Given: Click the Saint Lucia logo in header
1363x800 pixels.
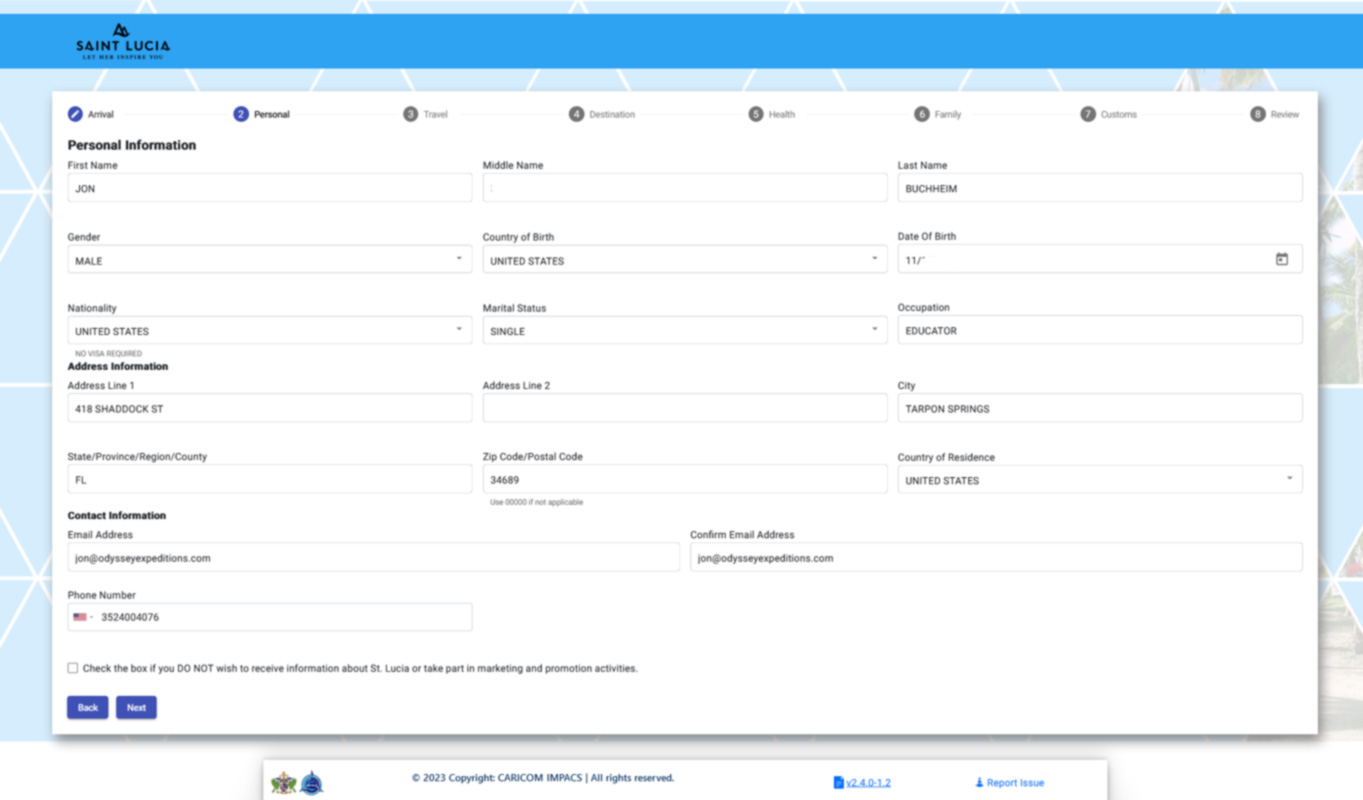Looking at the screenshot, I should 122,42.
